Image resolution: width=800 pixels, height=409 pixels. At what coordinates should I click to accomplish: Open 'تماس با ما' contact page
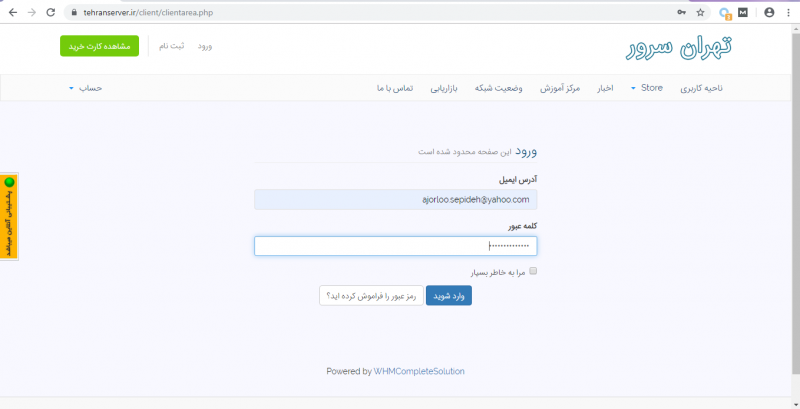tap(396, 88)
